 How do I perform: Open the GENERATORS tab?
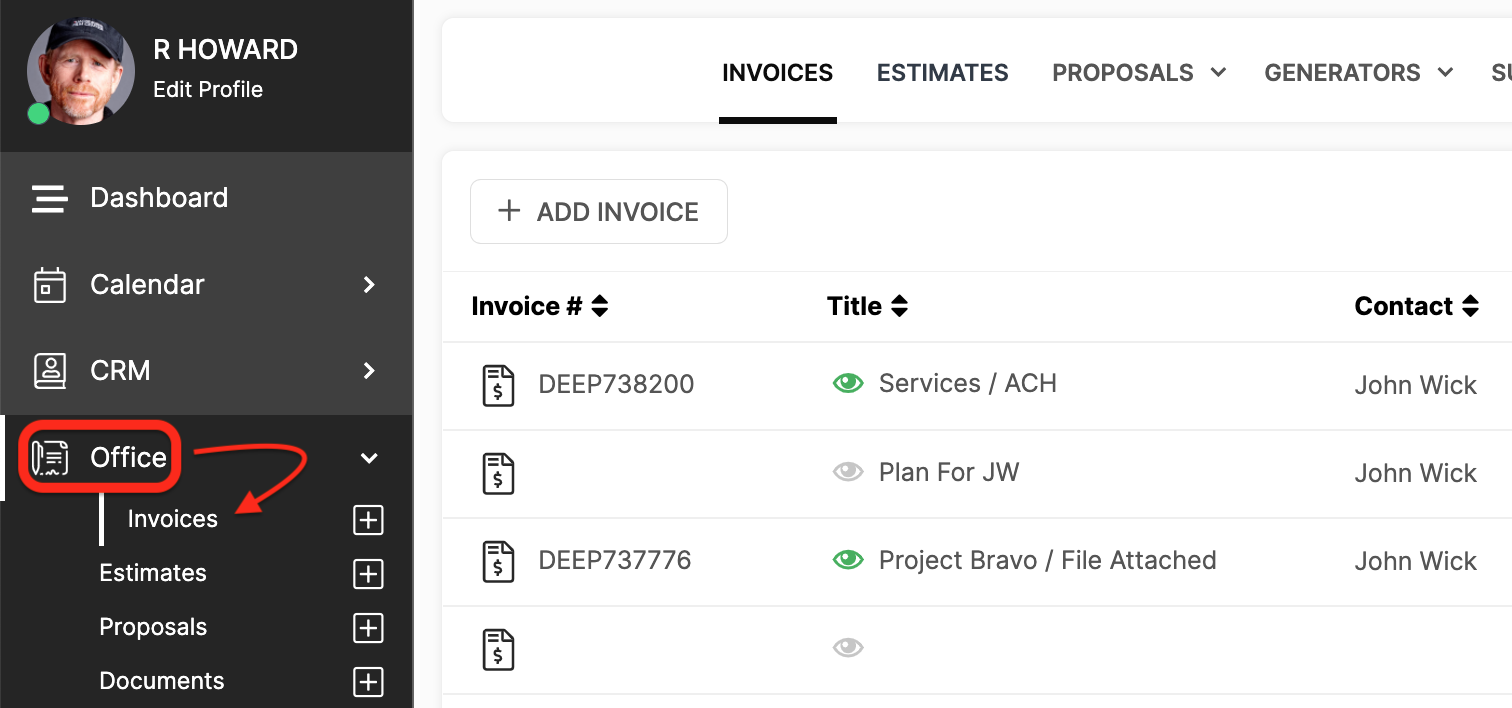(1342, 73)
